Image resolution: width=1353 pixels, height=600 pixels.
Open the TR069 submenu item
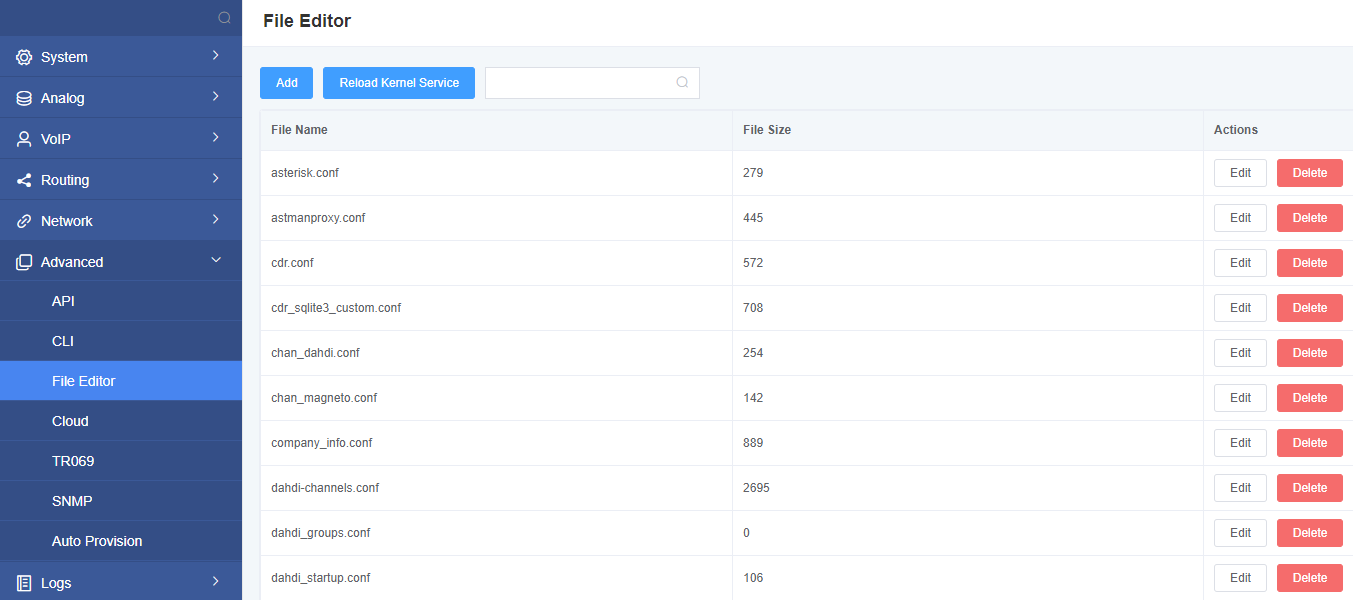(121, 461)
